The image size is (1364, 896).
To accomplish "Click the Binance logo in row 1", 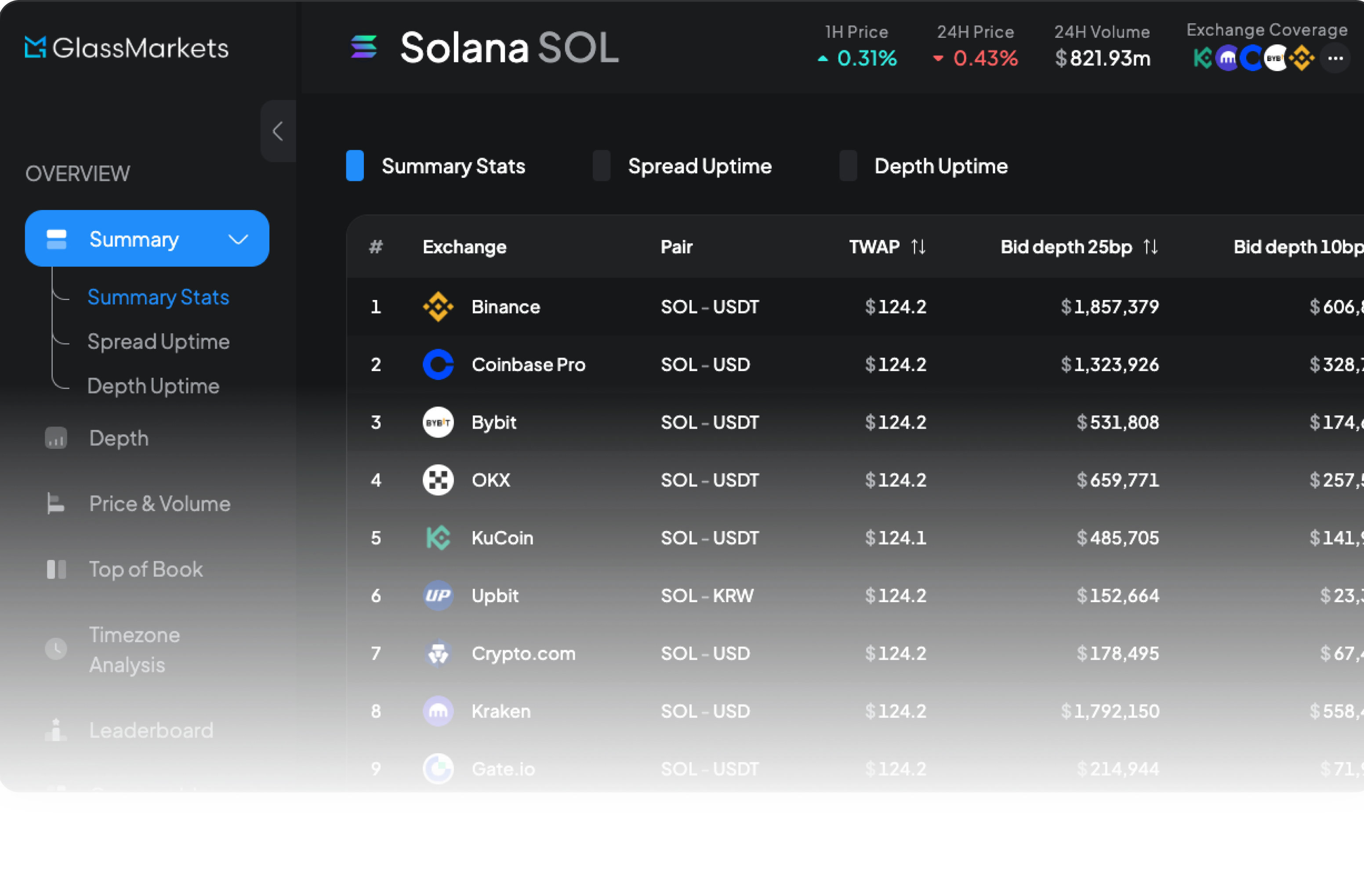I will coord(438,307).
